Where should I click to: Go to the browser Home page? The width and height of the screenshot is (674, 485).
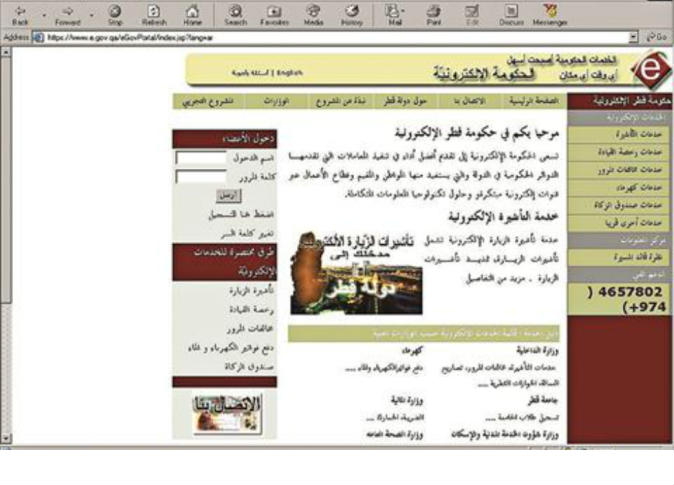(192, 15)
